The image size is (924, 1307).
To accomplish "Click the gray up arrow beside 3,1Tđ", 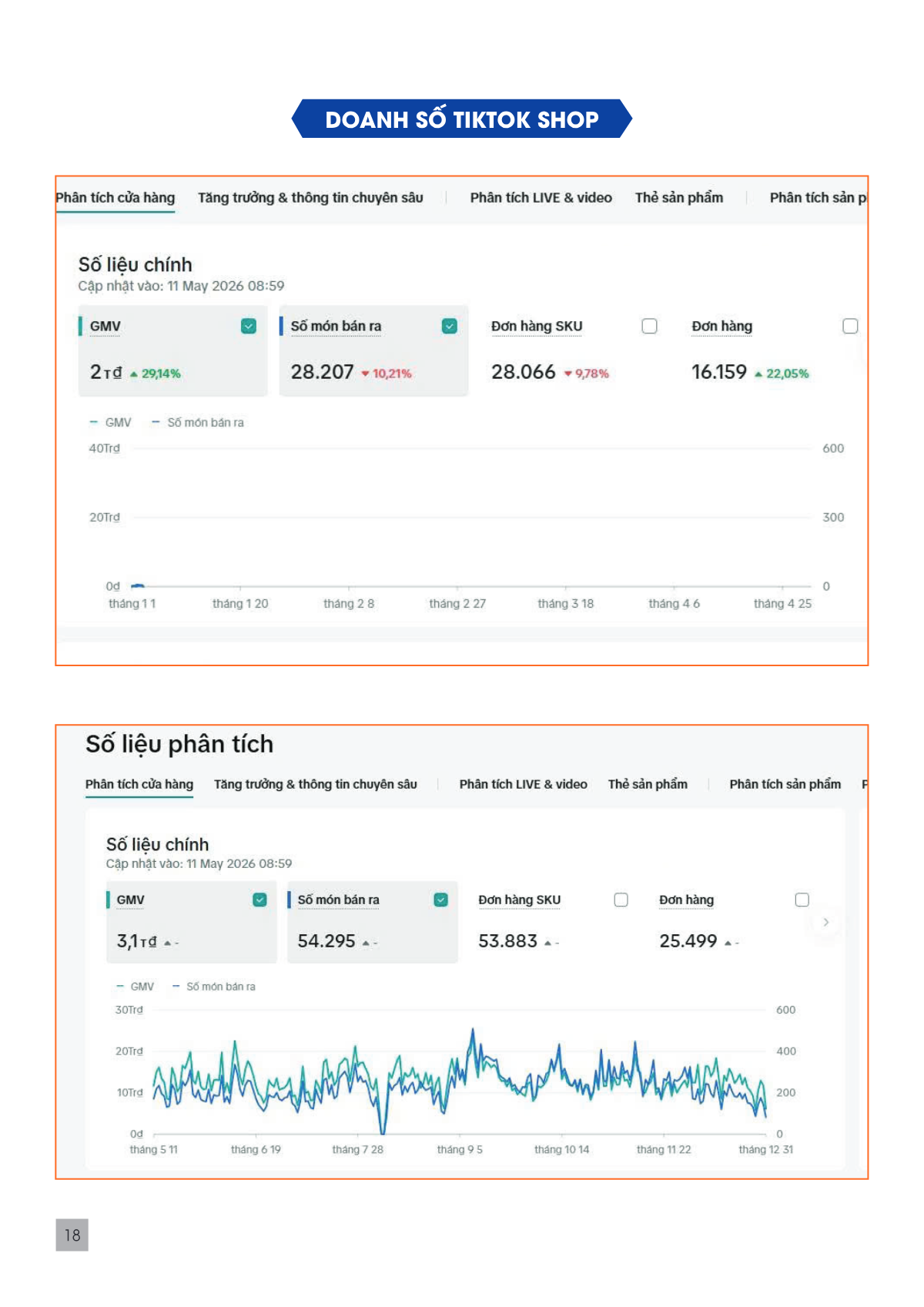I will coord(167,943).
